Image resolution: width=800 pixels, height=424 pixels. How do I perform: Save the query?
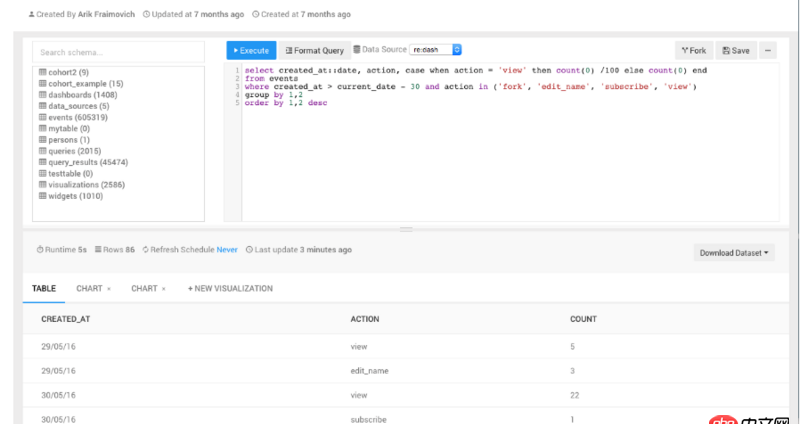click(x=736, y=50)
